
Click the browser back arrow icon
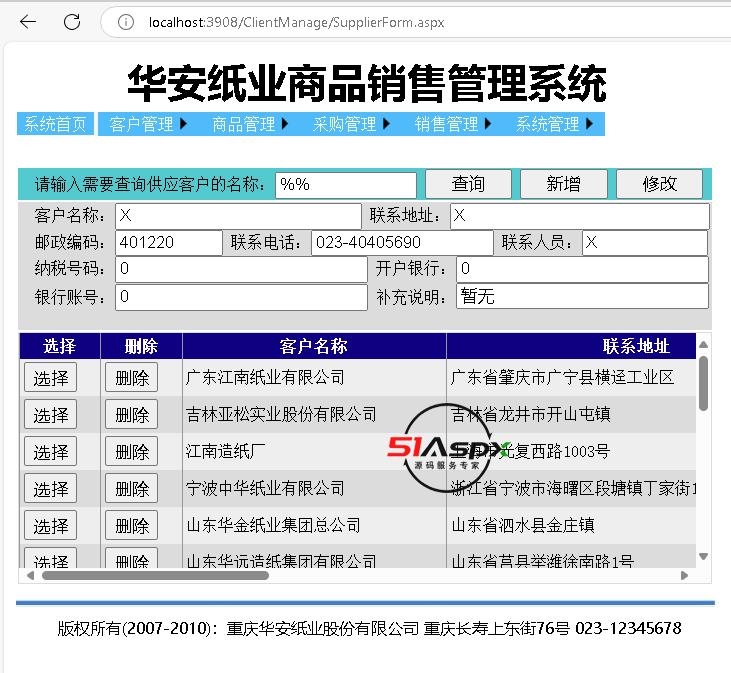(28, 22)
